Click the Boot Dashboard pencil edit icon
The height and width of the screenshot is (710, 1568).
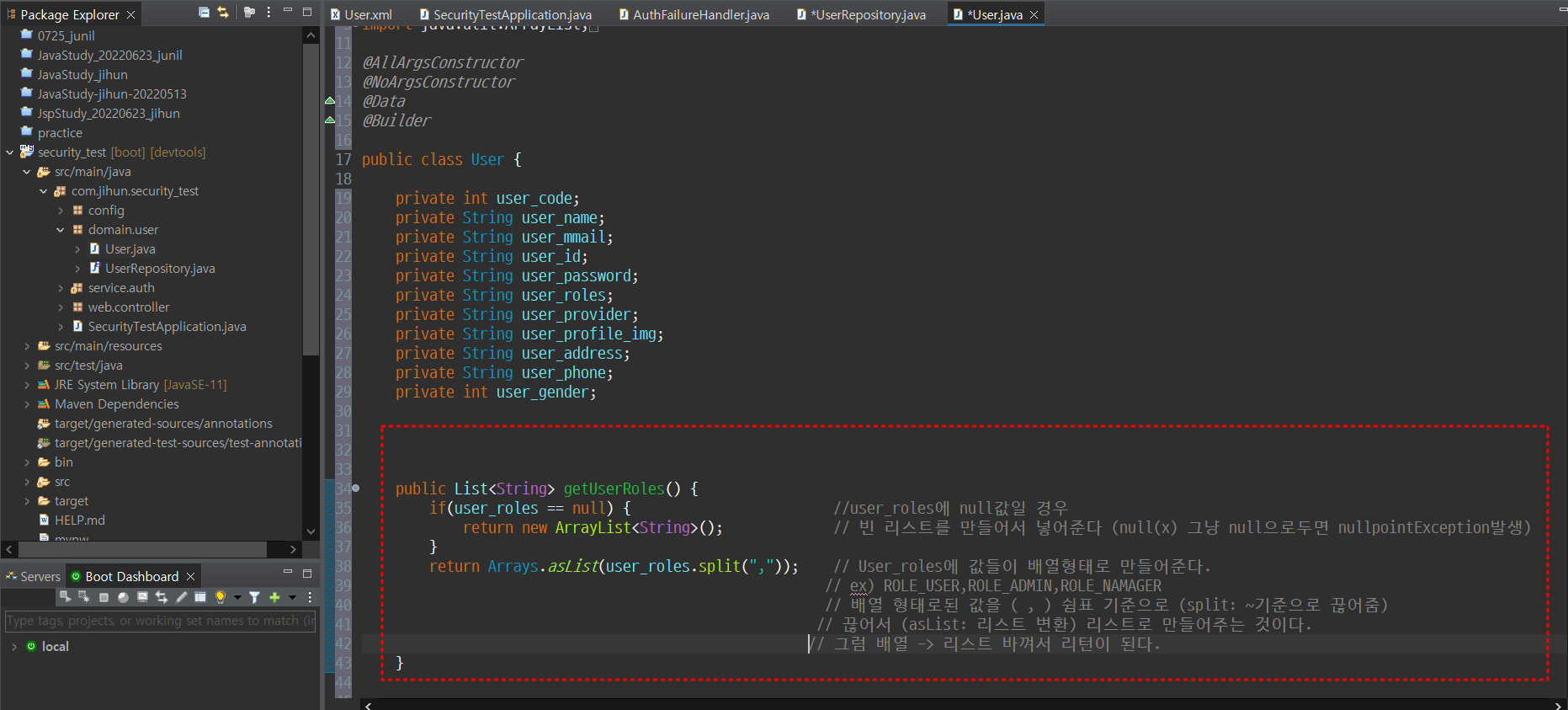(181, 597)
